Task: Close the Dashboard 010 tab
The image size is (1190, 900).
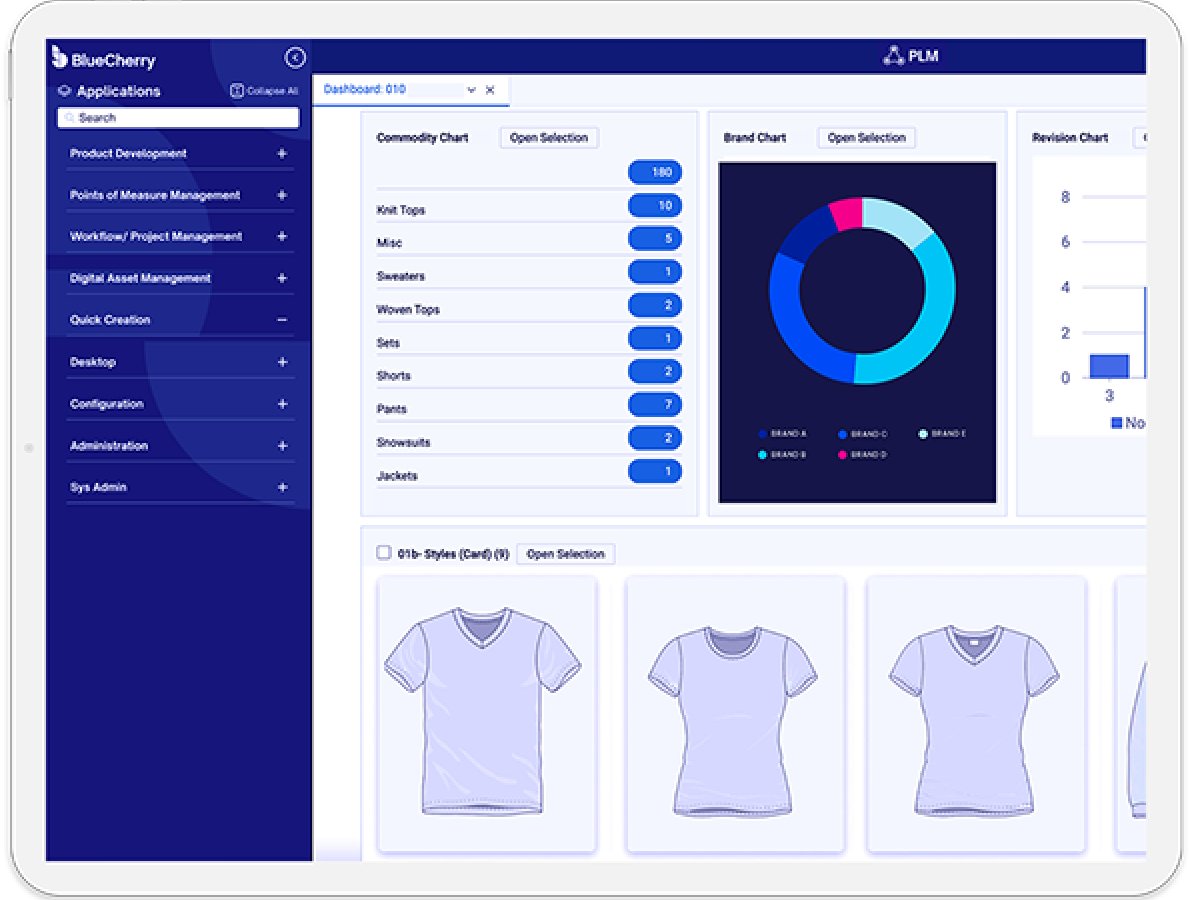Action: click(490, 90)
